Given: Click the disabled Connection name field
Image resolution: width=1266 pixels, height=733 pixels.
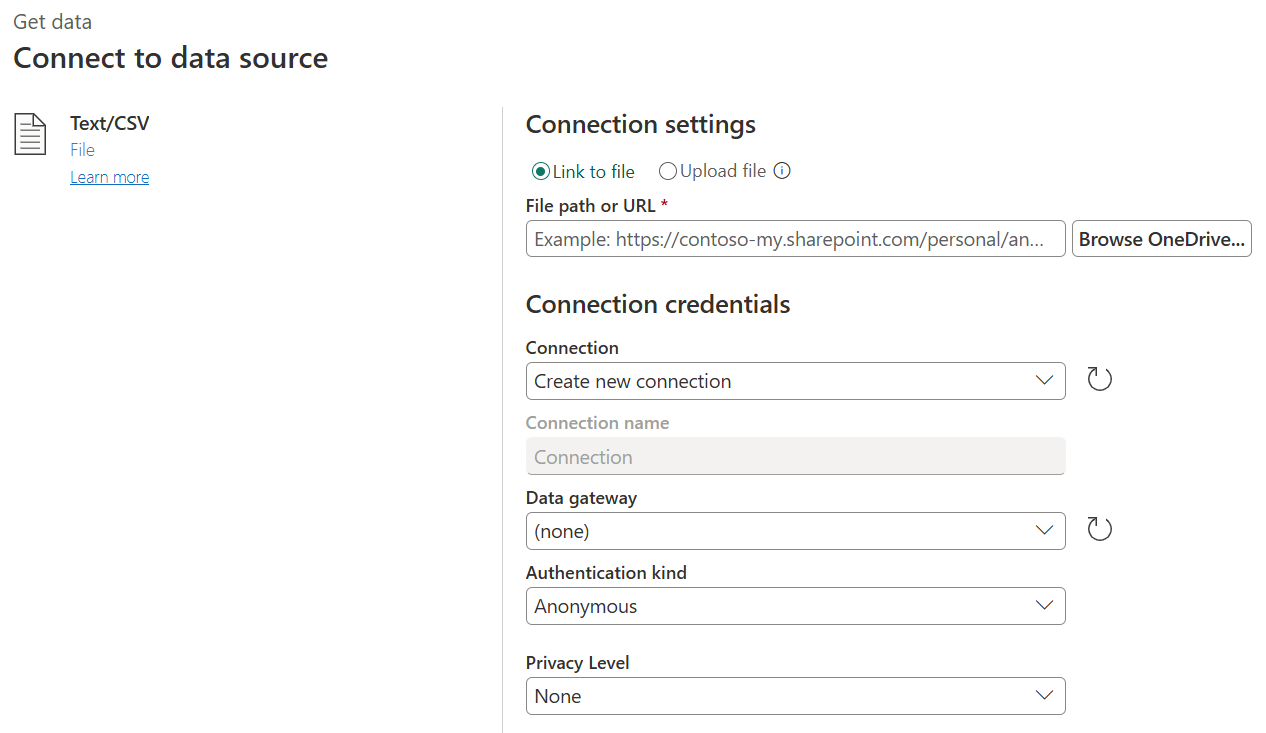Looking at the screenshot, I should coord(795,456).
